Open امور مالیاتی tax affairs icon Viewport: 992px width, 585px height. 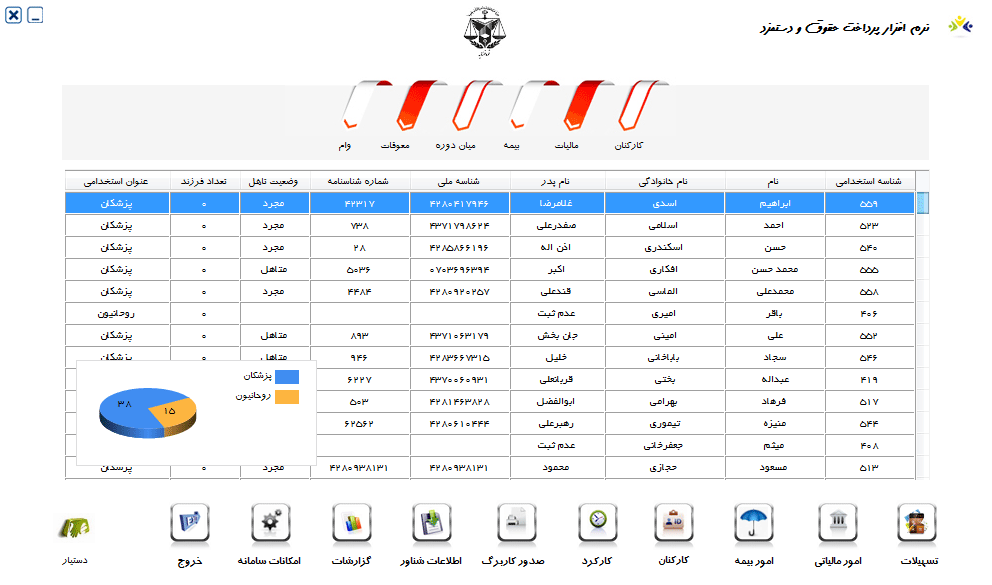836,524
